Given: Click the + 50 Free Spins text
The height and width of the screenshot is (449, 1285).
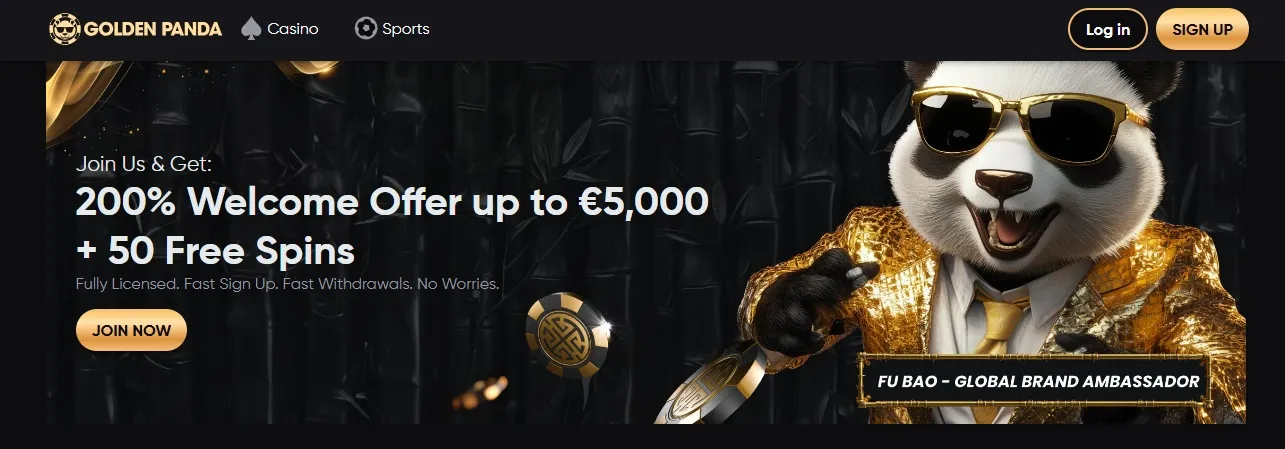Looking at the screenshot, I should click(x=215, y=249).
